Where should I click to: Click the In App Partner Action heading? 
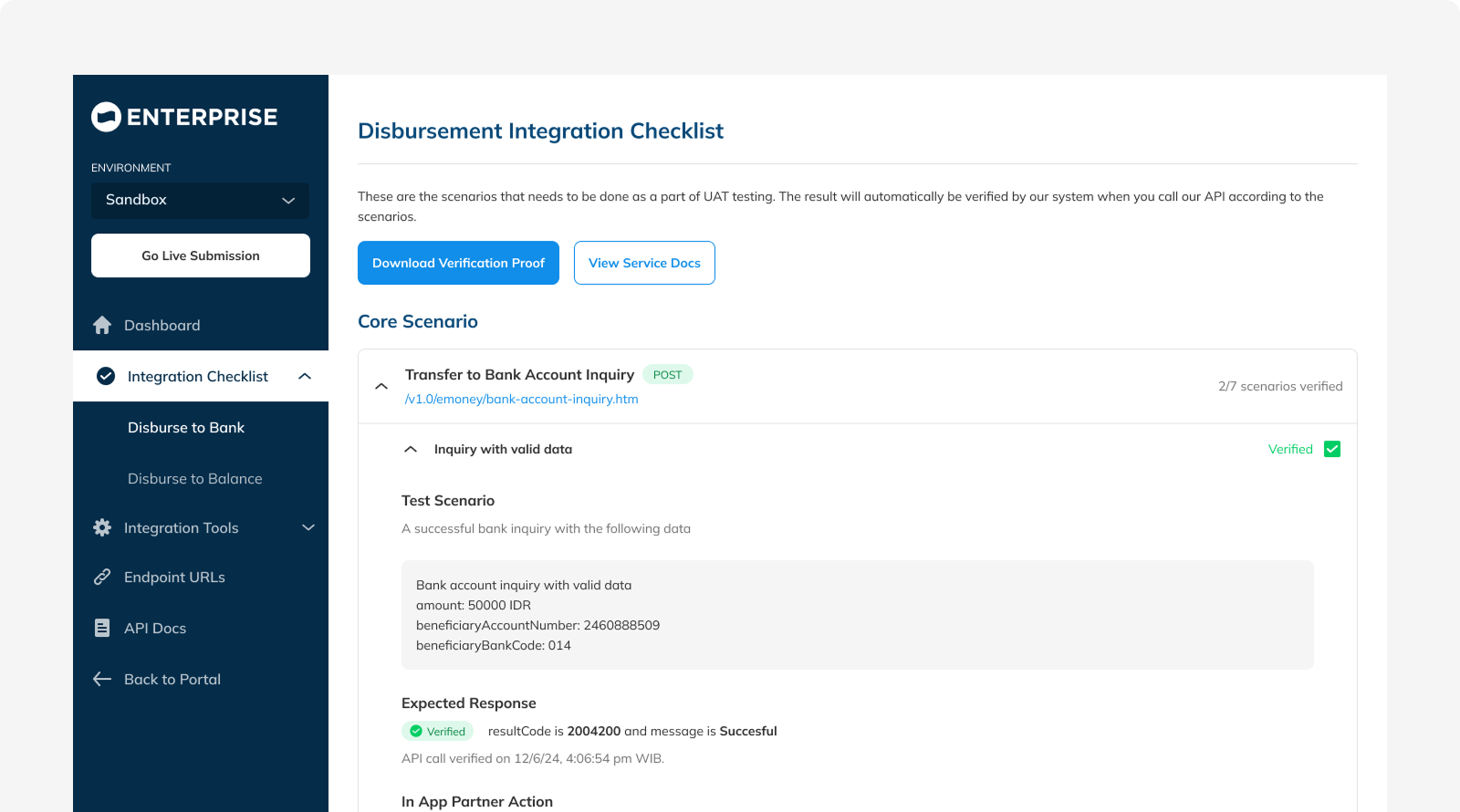(477, 801)
